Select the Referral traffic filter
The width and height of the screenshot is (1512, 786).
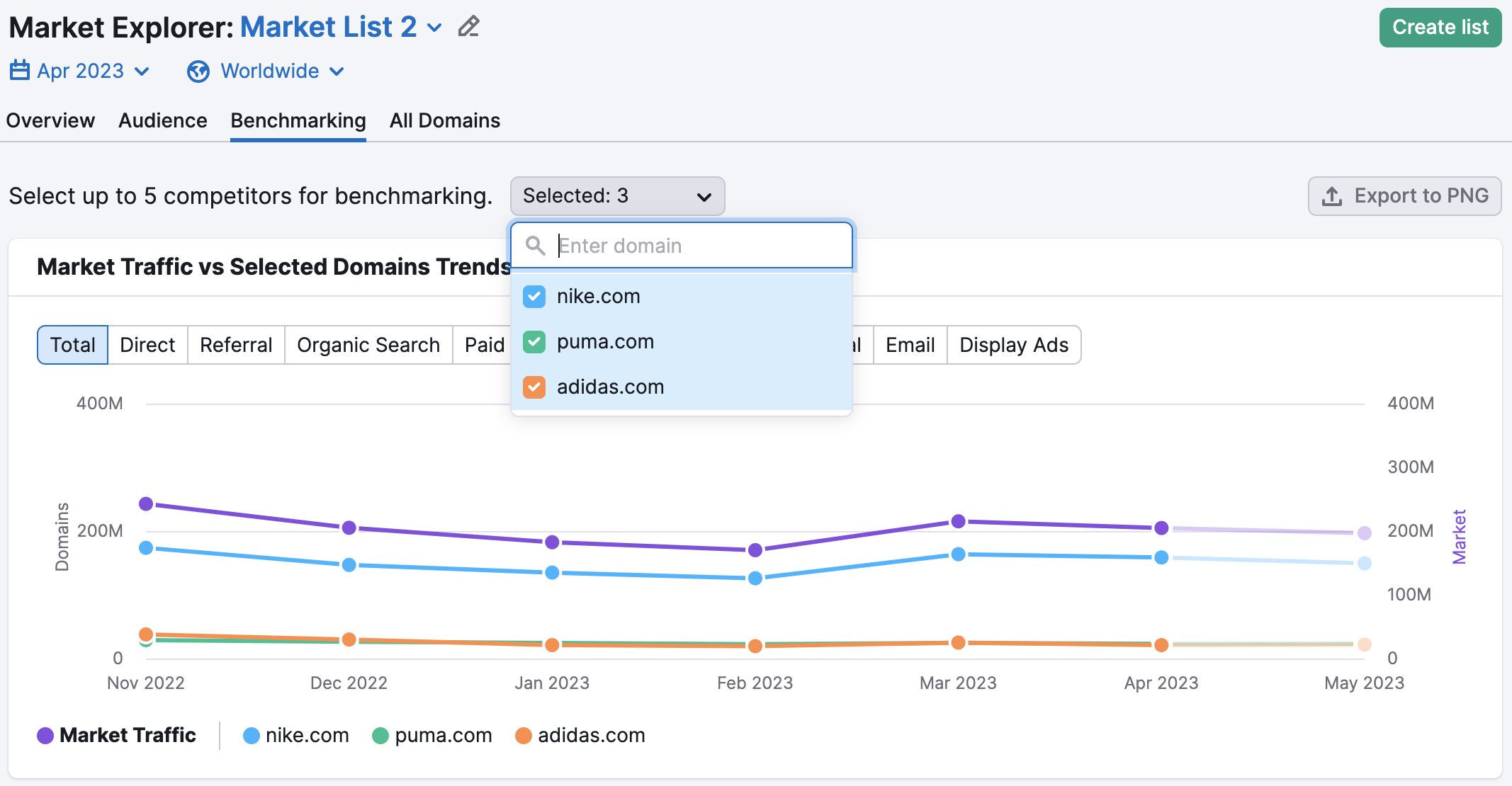tap(236, 345)
